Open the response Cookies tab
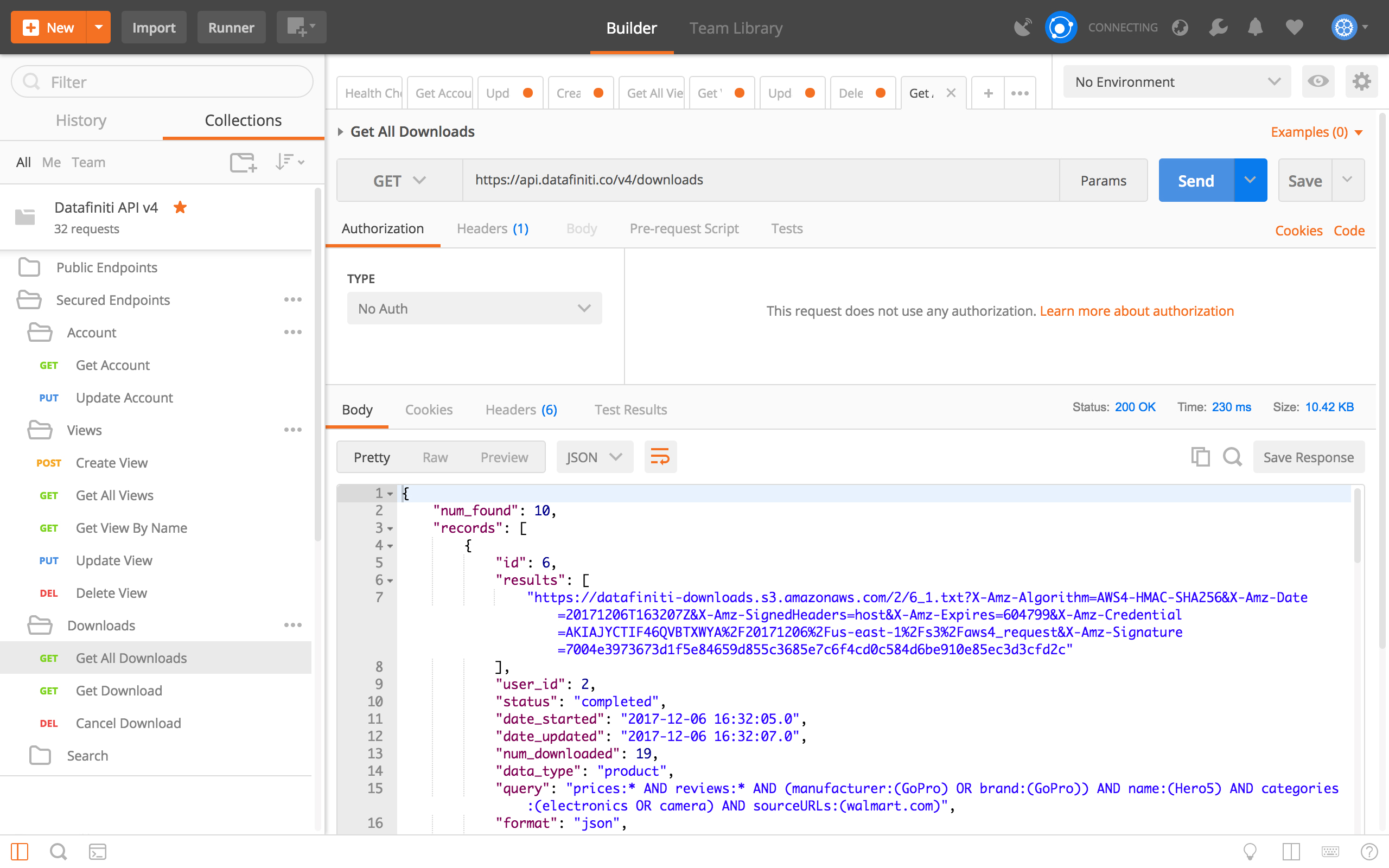1389x868 pixels. click(429, 409)
